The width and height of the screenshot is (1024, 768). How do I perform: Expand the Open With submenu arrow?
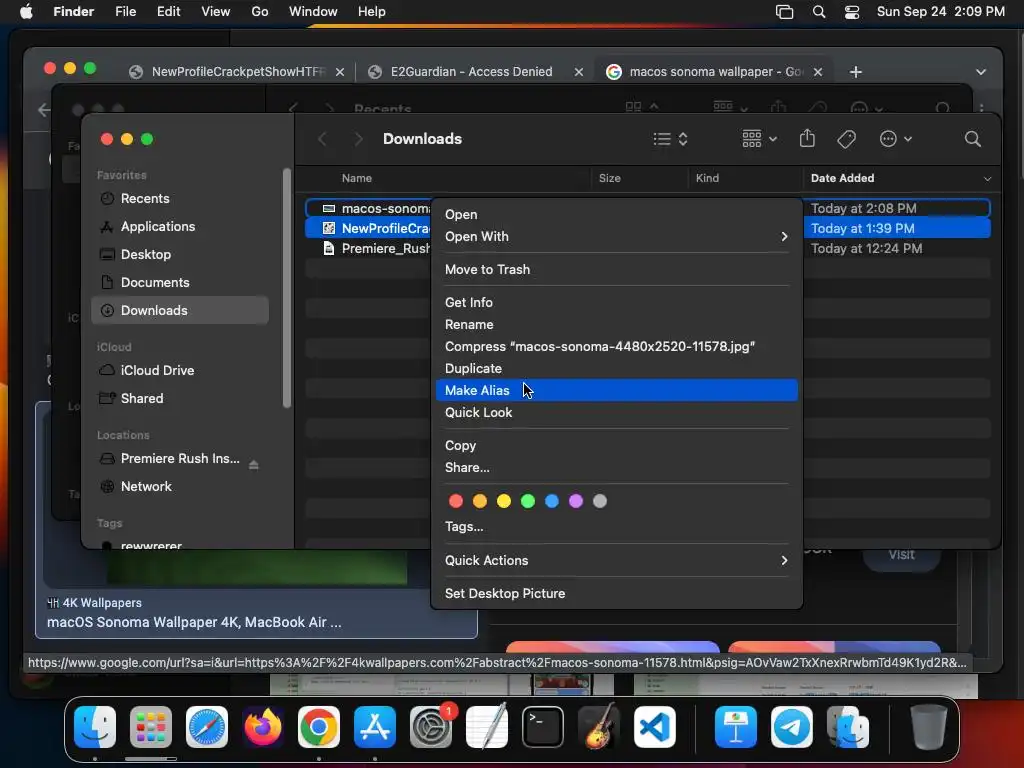tap(784, 236)
